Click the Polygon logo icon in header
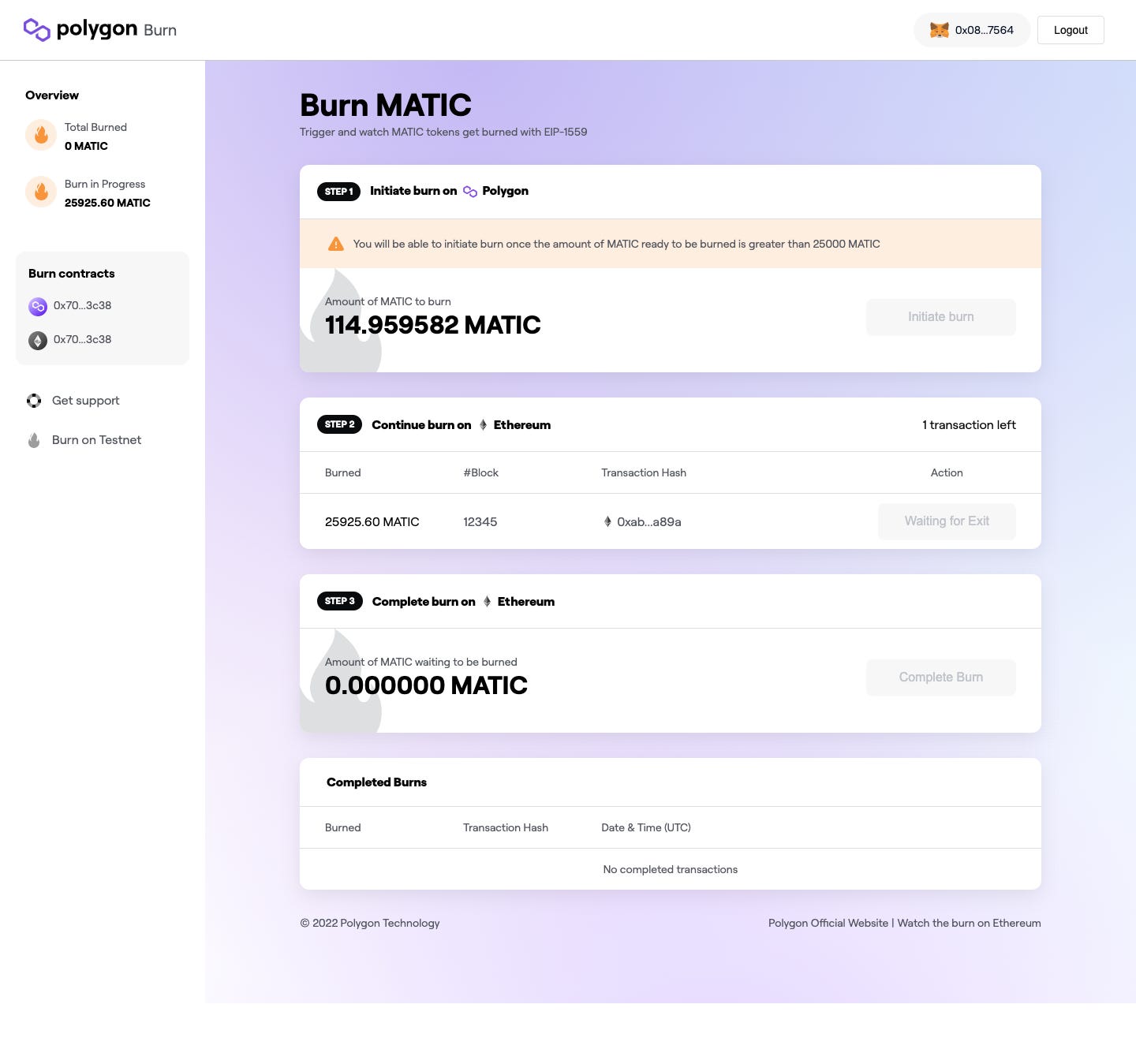This screenshot has height=1064, width=1136. point(37,30)
